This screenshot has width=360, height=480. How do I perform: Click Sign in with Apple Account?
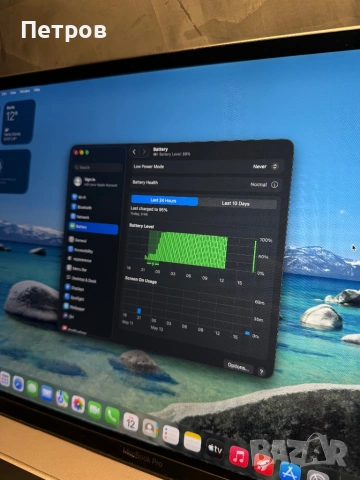tap(96, 182)
